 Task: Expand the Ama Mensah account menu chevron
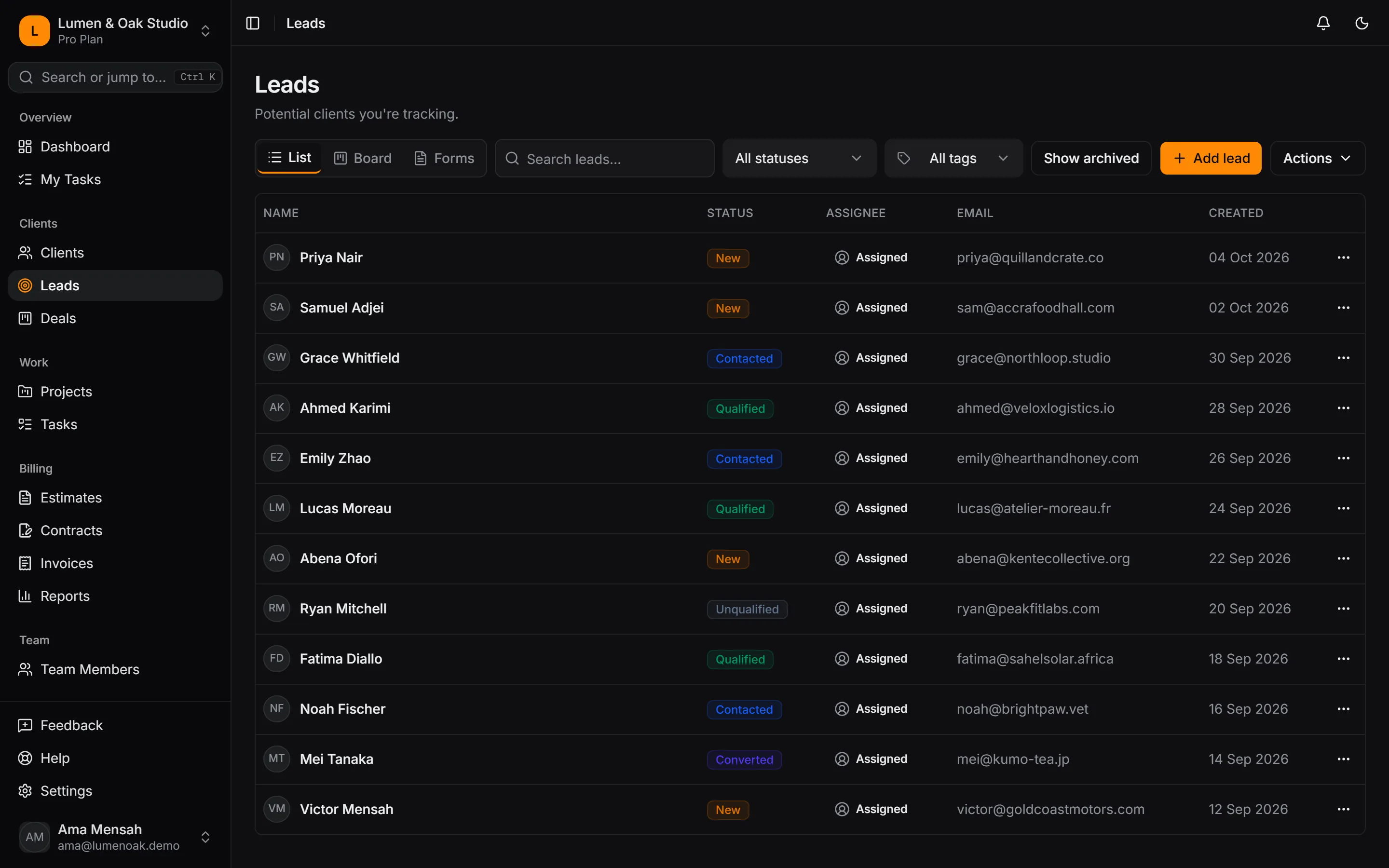click(x=205, y=838)
